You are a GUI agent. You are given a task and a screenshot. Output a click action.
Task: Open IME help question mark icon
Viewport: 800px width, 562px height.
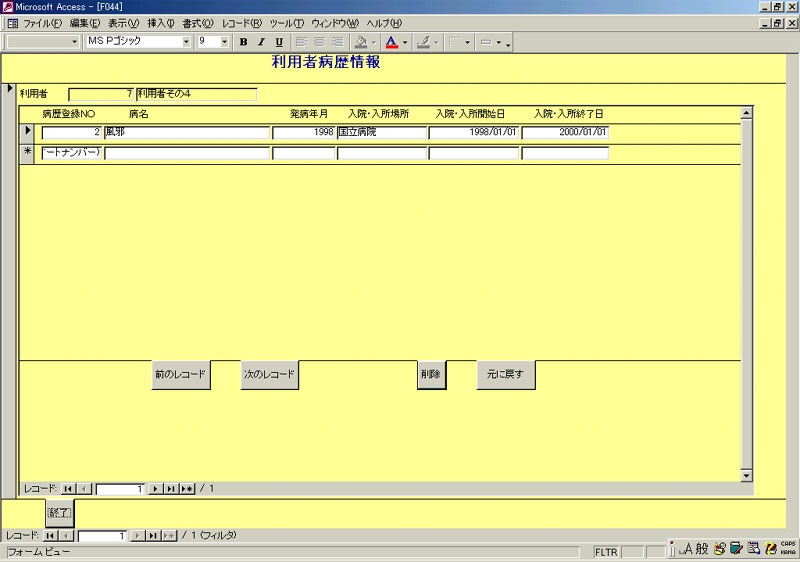click(x=771, y=549)
